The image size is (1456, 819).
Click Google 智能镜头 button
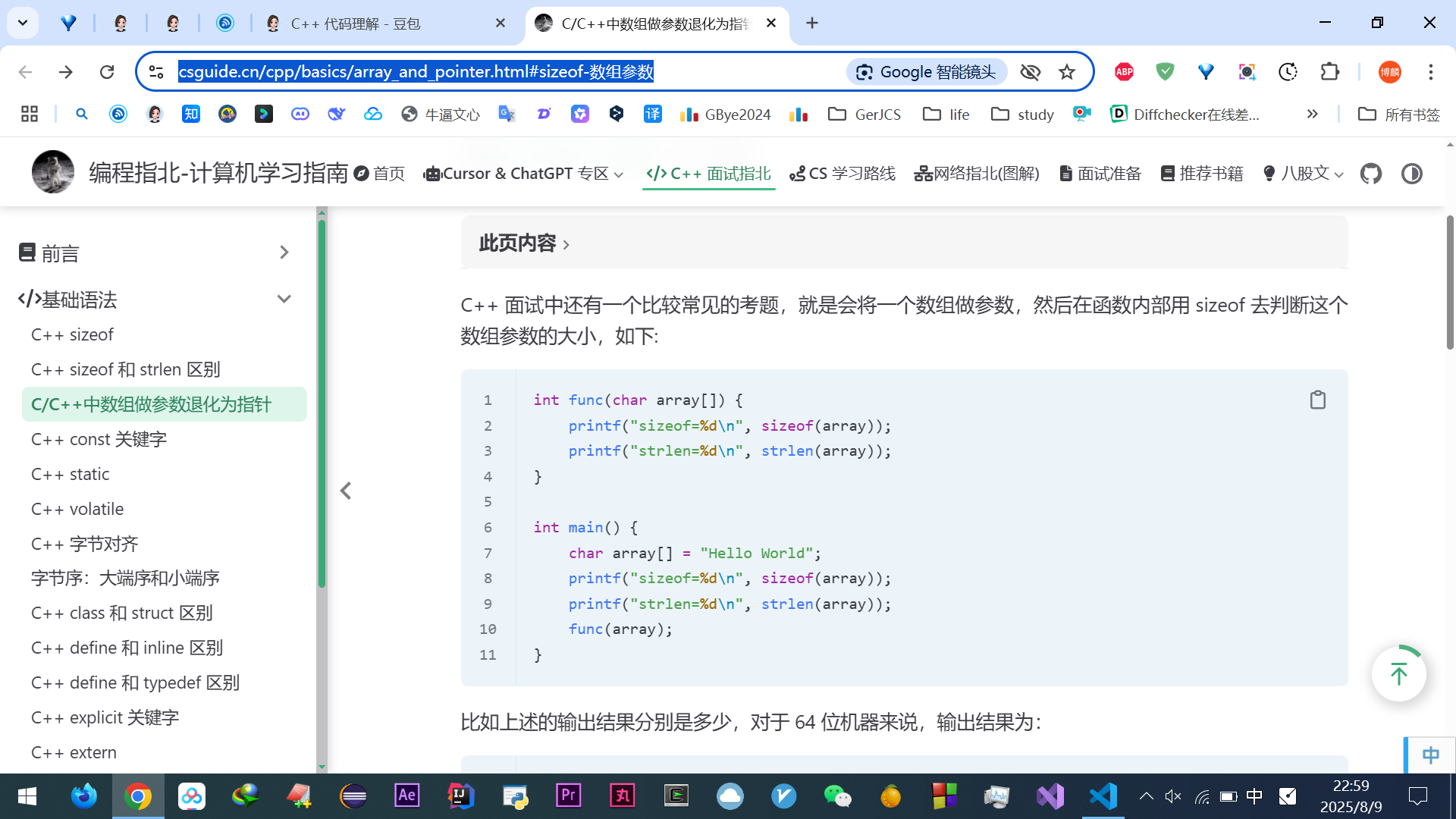click(926, 72)
